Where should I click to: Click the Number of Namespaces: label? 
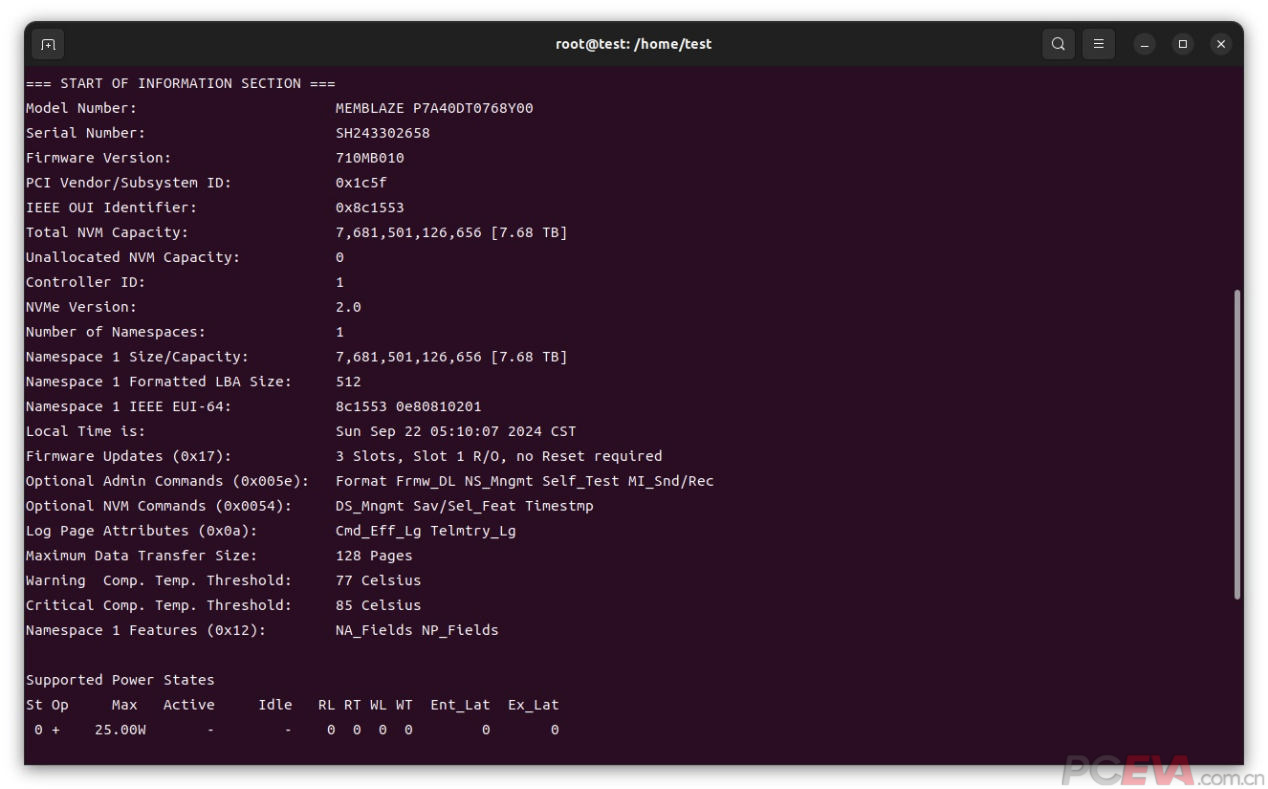click(x=115, y=332)
